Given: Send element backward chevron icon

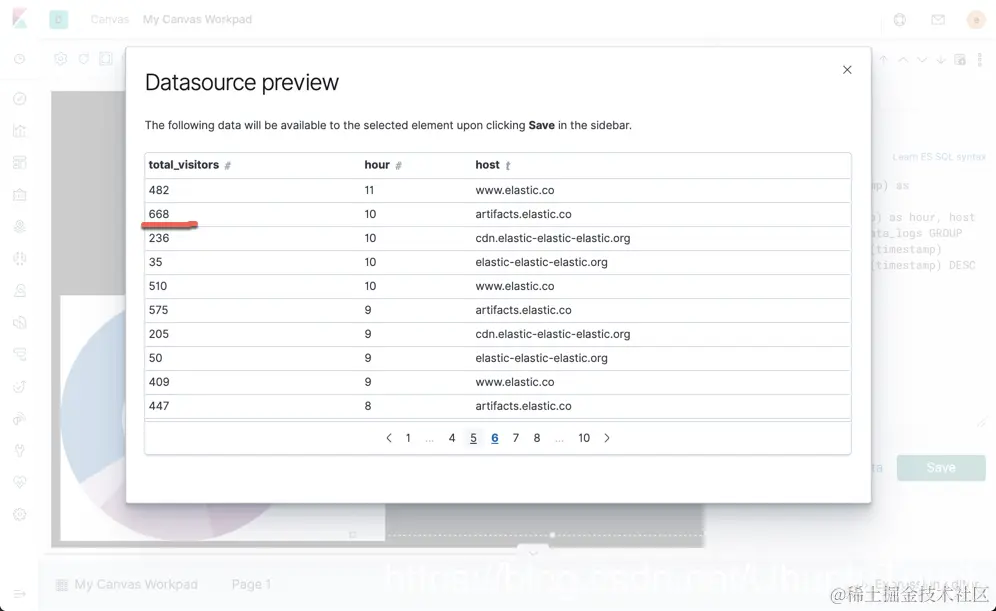Looking at the screenshot, I should point(922,60).
